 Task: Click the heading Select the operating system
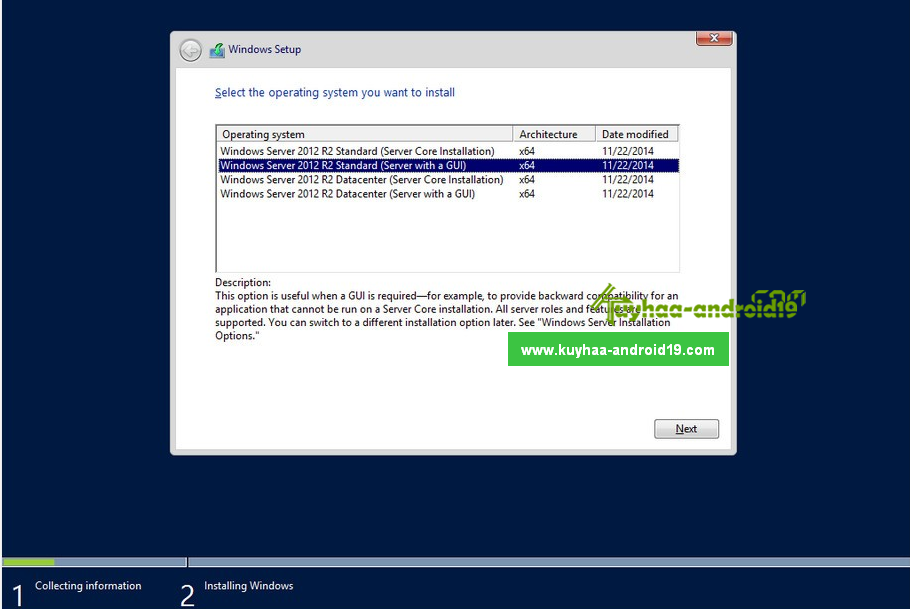(x=335, y=92)
